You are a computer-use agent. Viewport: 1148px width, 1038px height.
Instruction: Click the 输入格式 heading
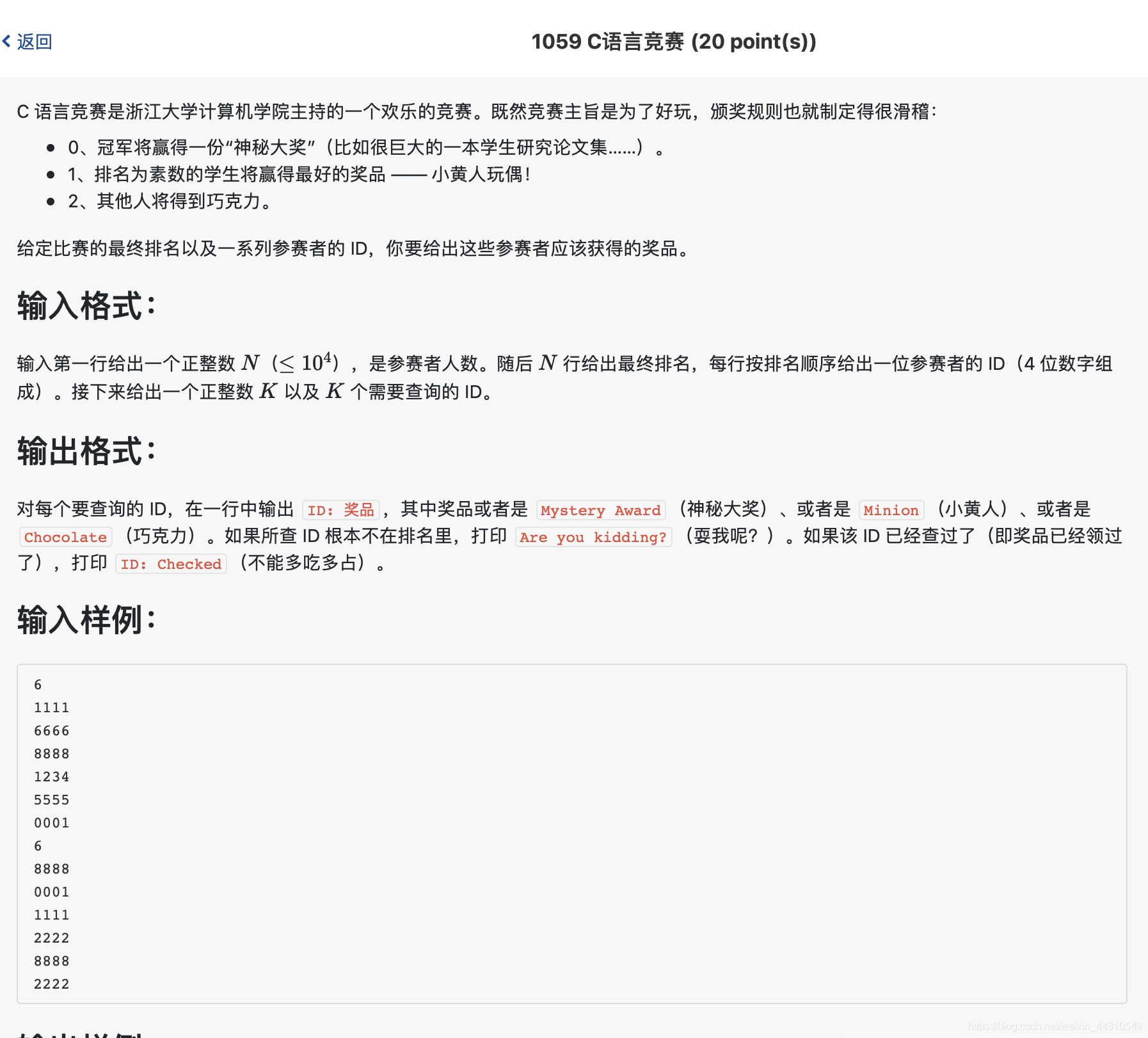point(86,305)
